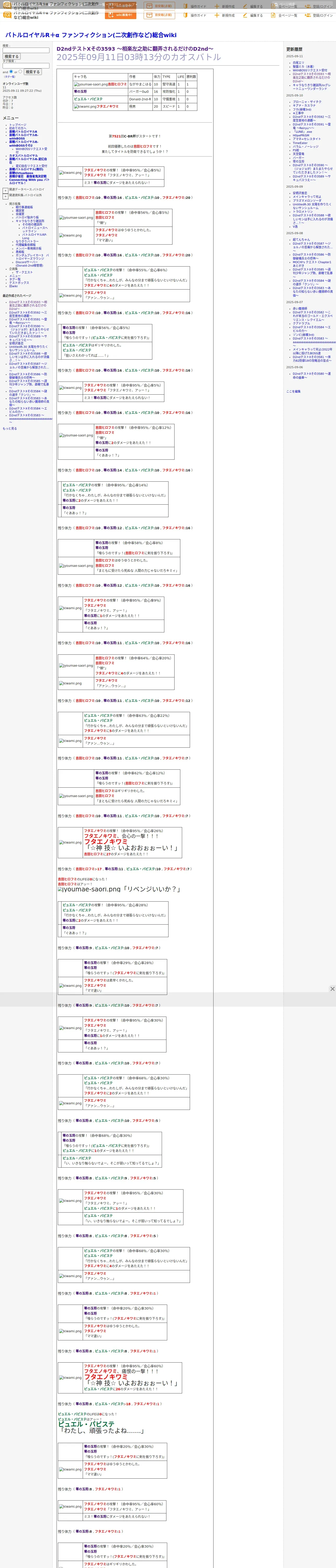
Task: Open その他の雑談所 link
Action: pyautogui.click(x=32, y=224)
